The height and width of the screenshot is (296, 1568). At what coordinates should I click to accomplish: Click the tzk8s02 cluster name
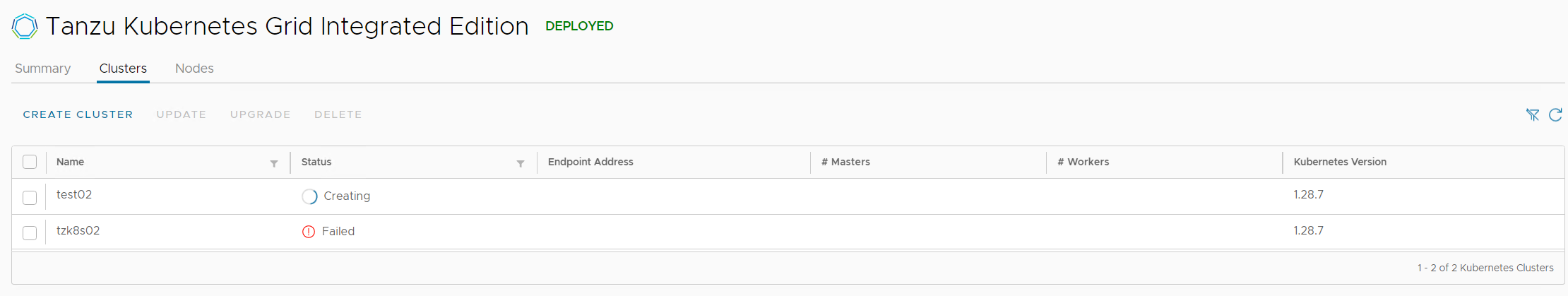[x=78, y=230]
